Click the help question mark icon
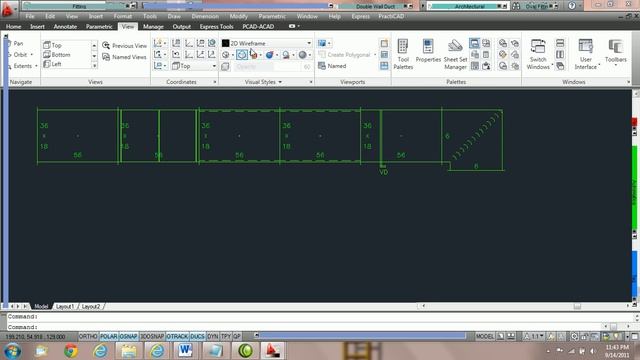This screenshot has height=360, width=640. tap(572, 6)
